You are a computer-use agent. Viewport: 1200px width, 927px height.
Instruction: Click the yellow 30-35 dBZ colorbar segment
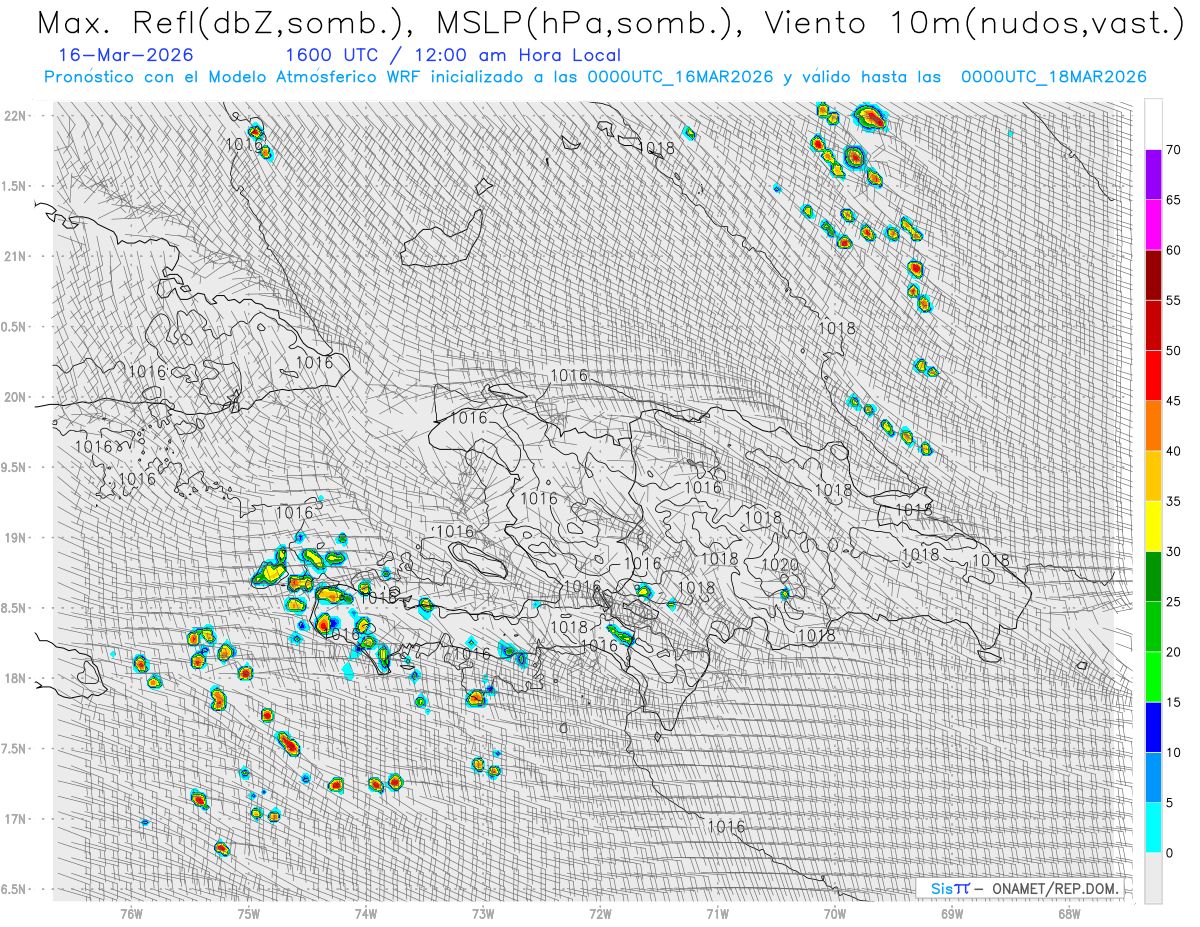coord(1153,526)
